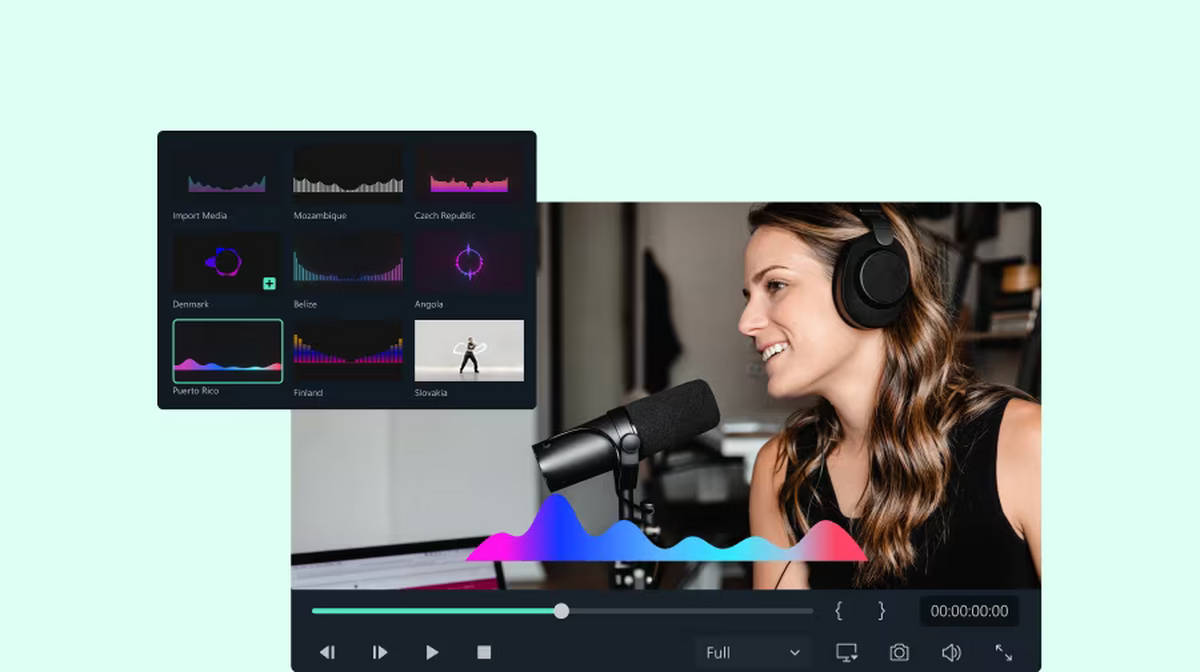Open the display monitor output options

(847, 652)
